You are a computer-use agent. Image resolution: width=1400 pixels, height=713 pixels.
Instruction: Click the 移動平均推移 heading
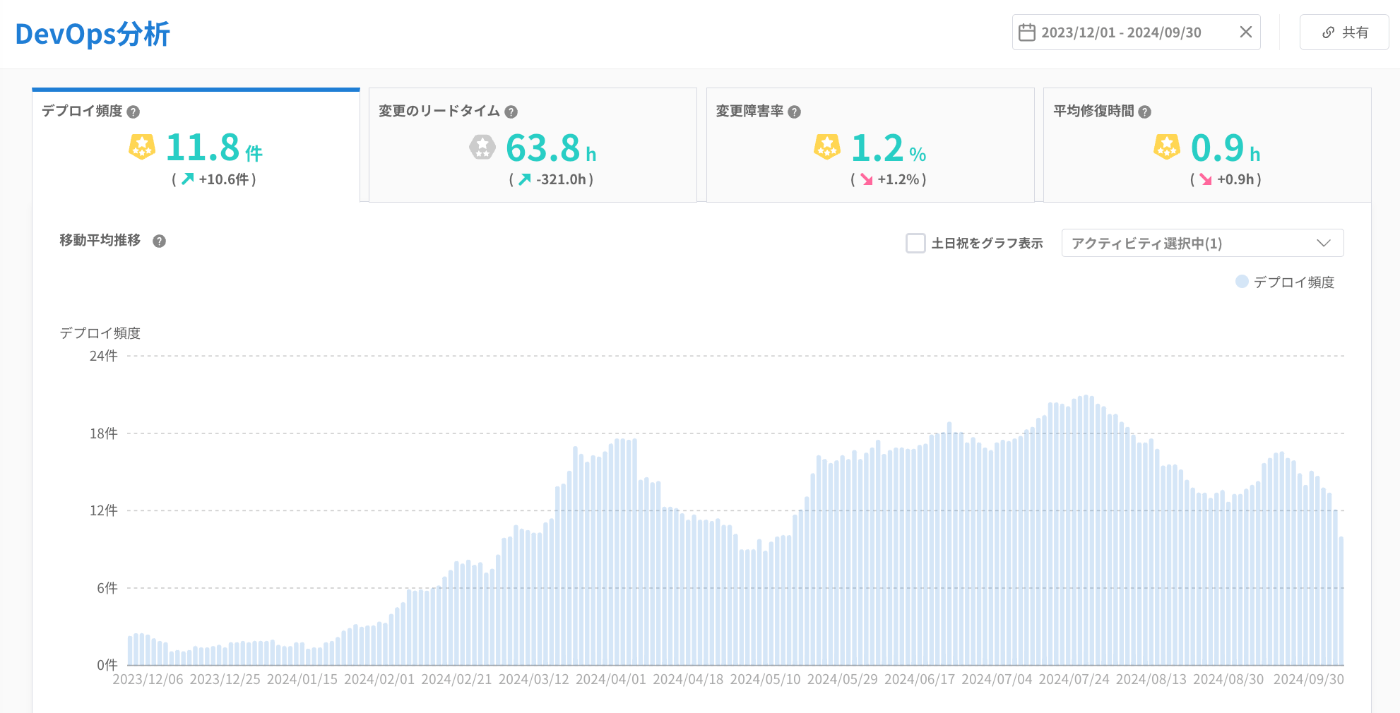click(100, 241)
